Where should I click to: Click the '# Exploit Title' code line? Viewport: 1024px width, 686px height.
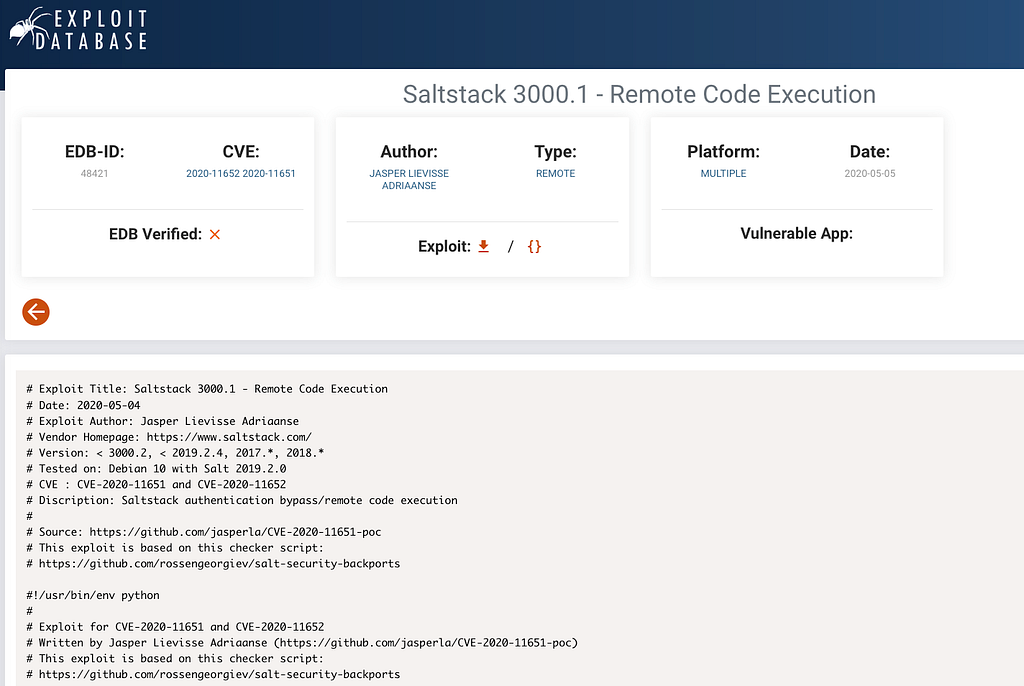coord(207,389)
